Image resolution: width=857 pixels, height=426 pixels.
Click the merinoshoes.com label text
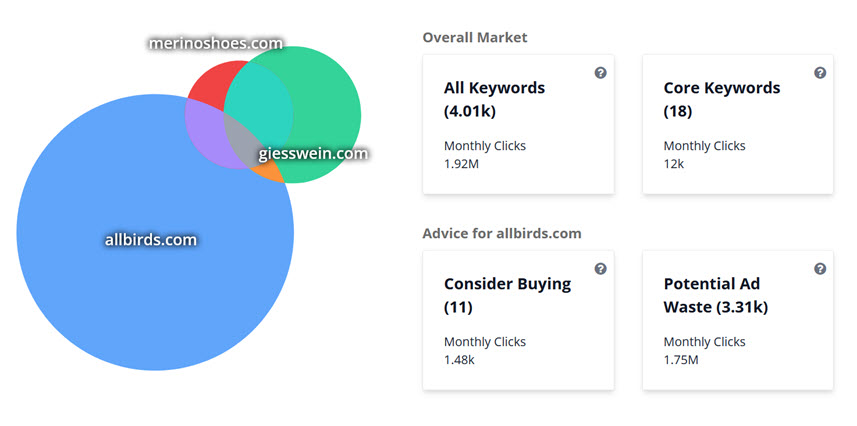tap(216, 43)
